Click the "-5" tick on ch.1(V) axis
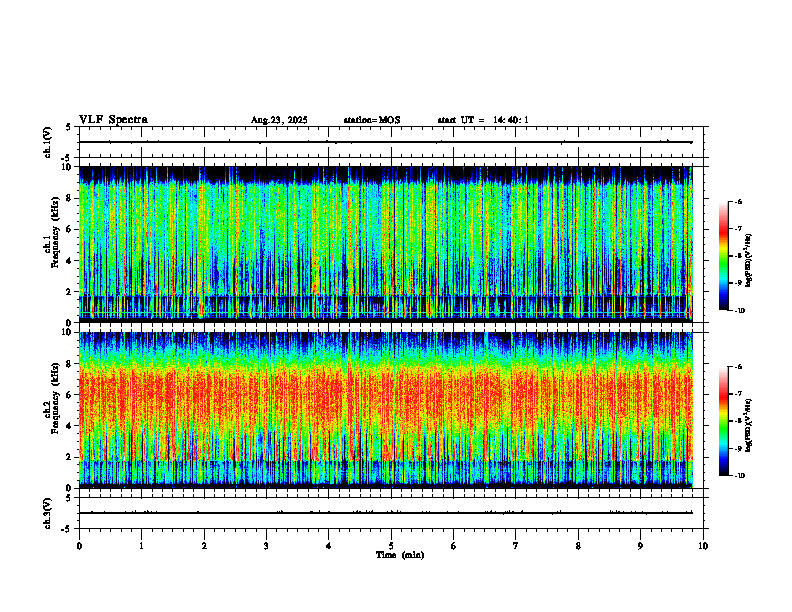This screenshot has width=792, height=612. [x=67, y=158]
